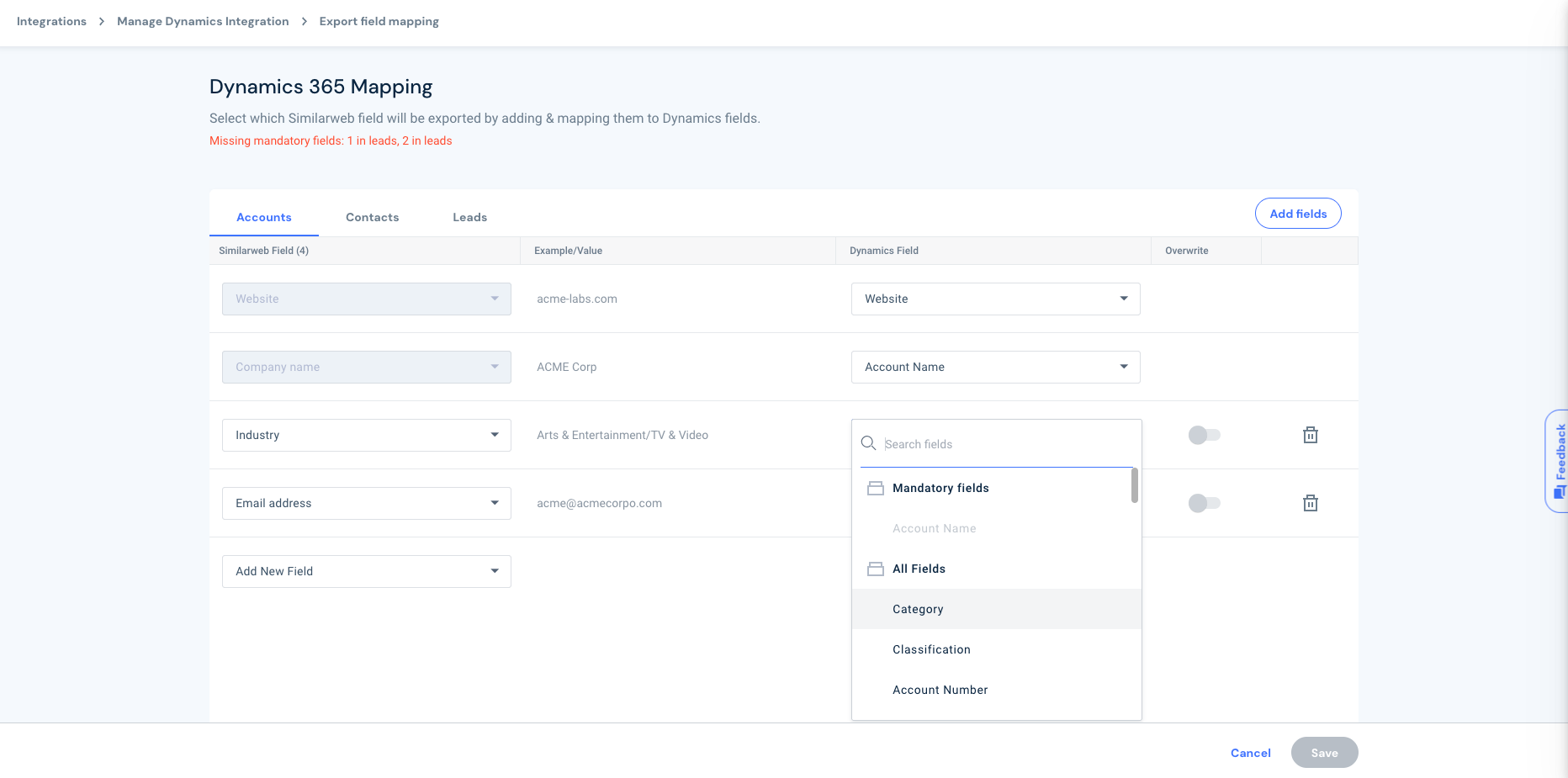Open the Company name Similarweb dropdown
1568x778 pixels.
(367, 367)
